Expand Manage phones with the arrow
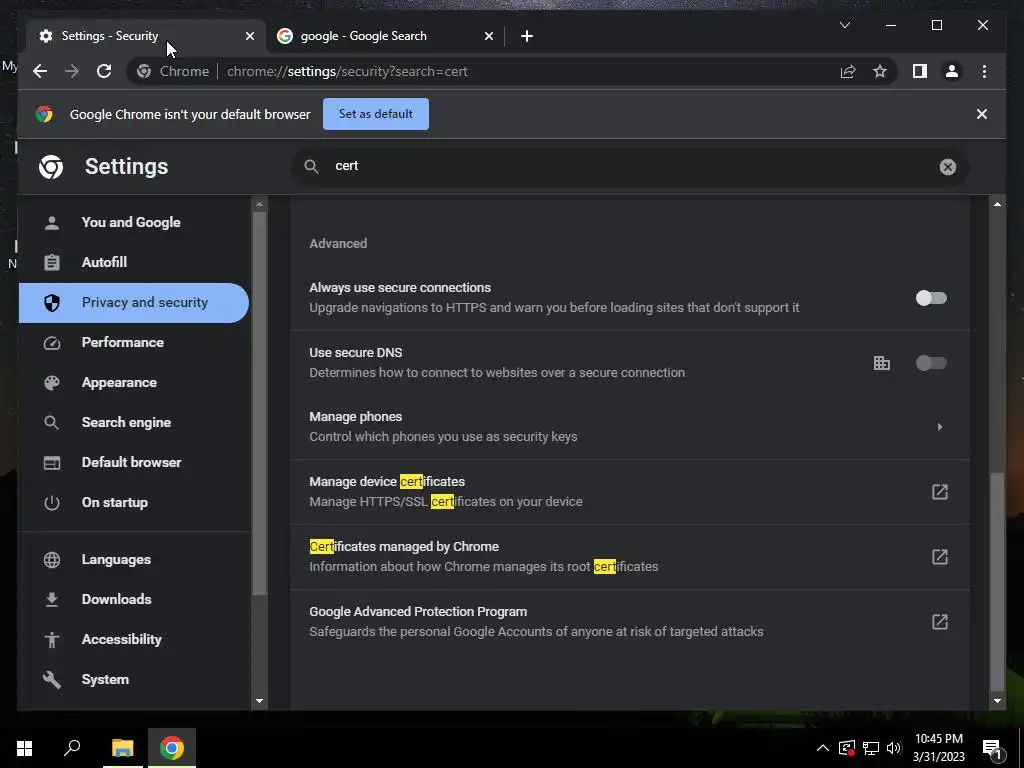Screen dimensions: 1024x768 point(940,426)
